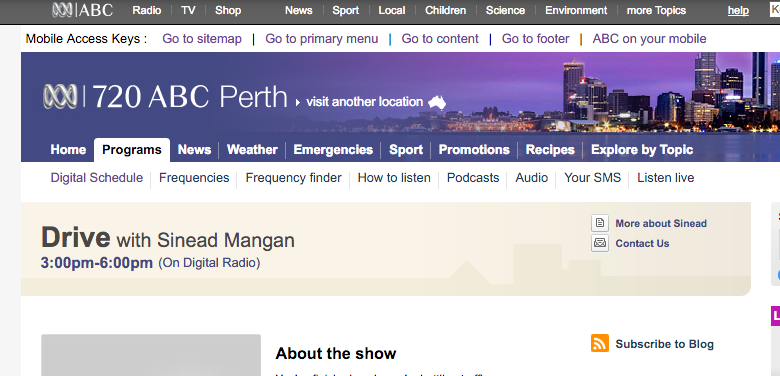Click the Mobile Access Keys label
780x376 pixels.
coord(87,39)
